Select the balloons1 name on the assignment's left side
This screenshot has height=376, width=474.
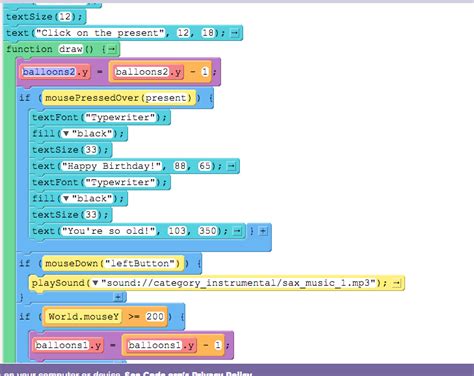[62, 345]
